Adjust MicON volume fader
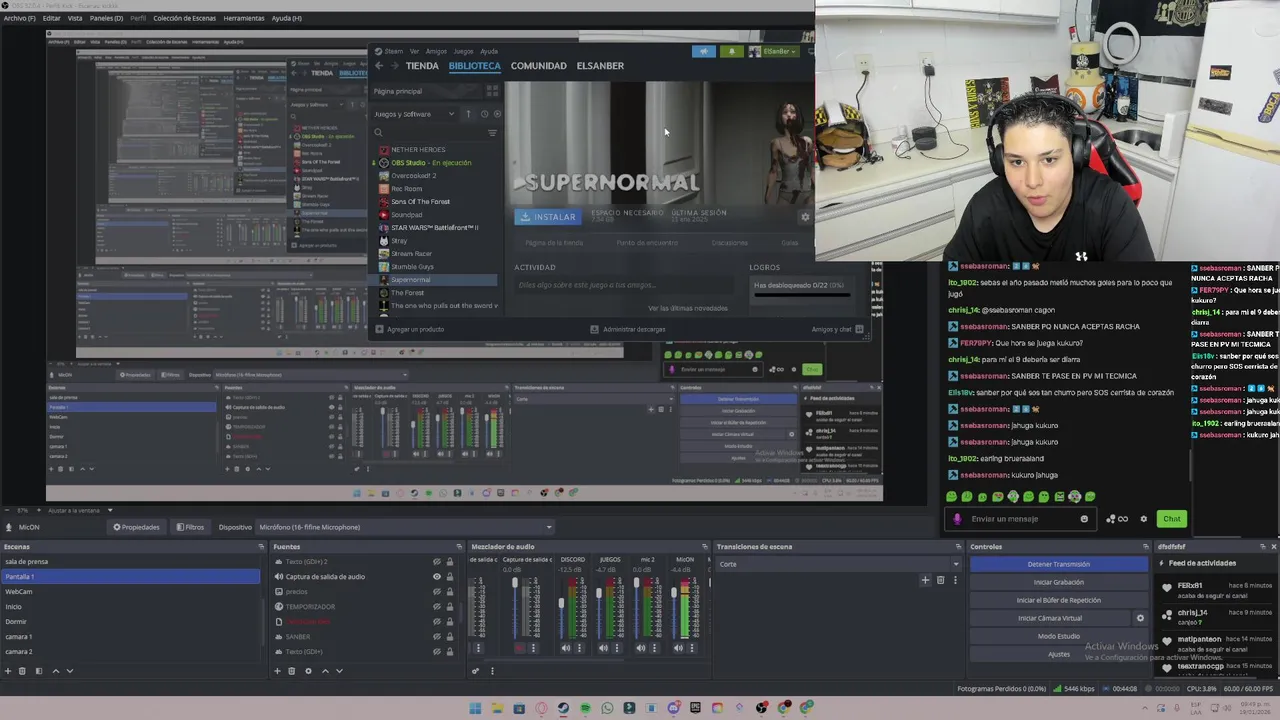 point(674,592)
